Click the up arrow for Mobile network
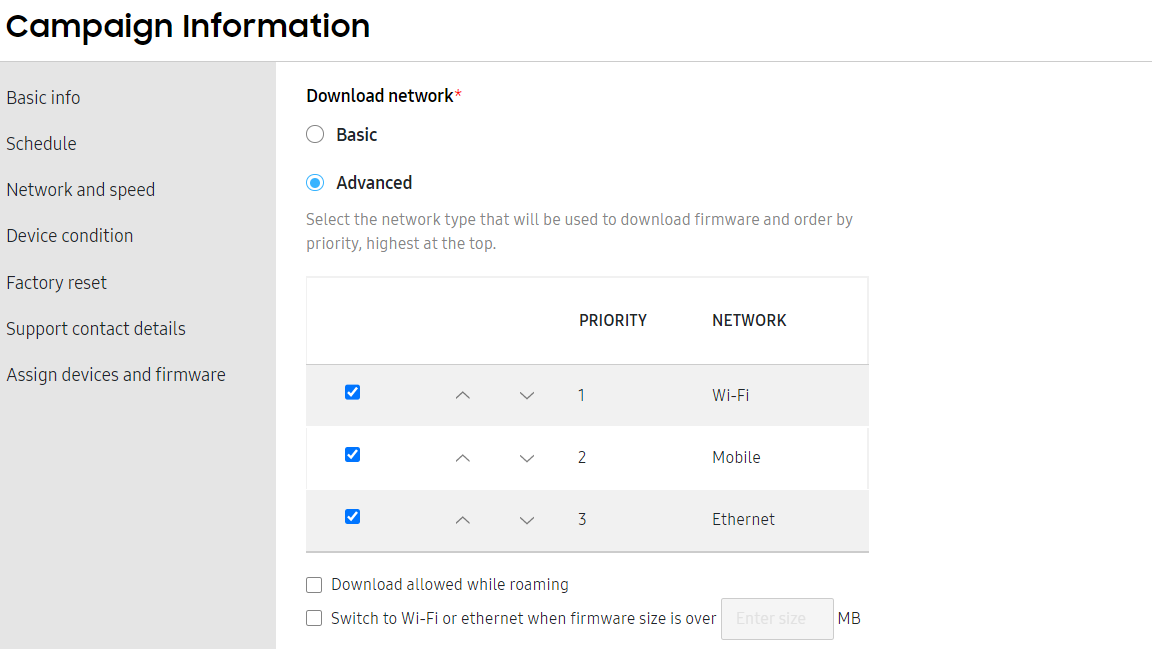Viewport: 1152px width, 649px height. 462,458
